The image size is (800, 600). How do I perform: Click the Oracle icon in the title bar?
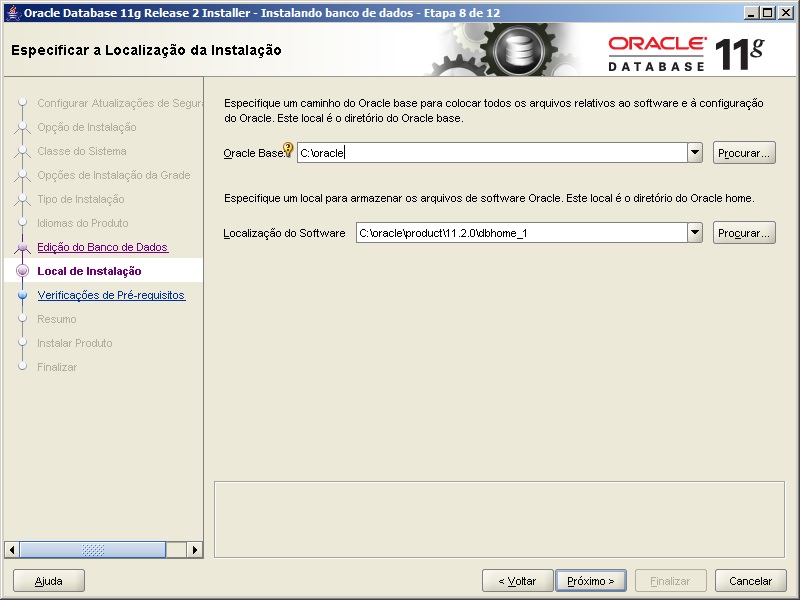10,10
